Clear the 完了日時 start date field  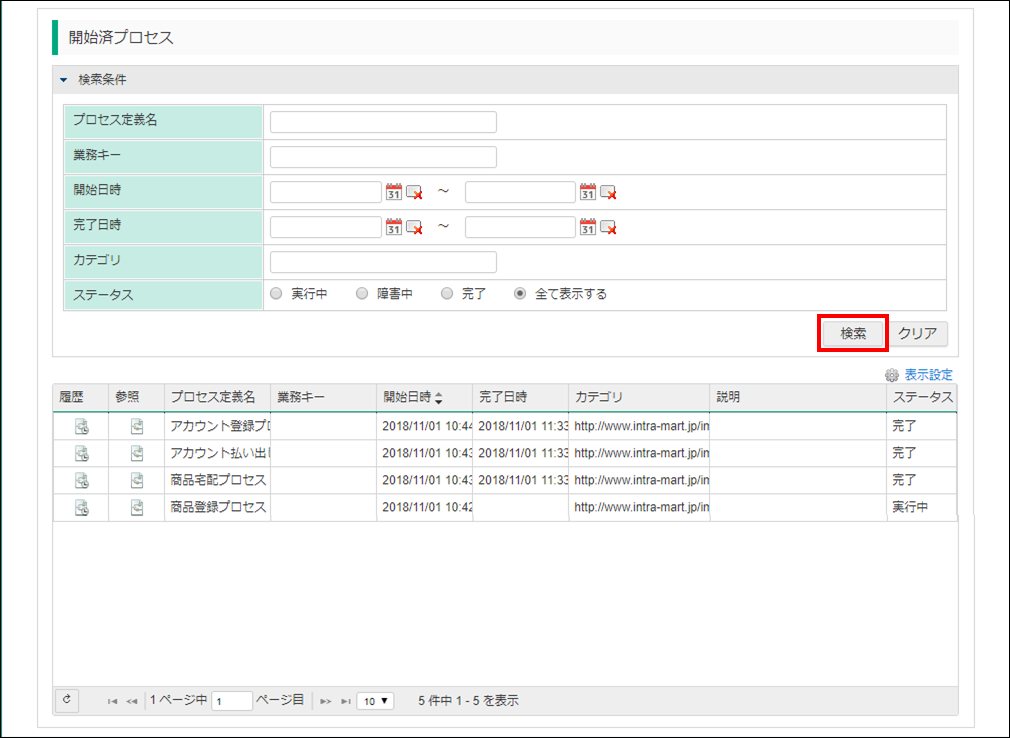414,227
